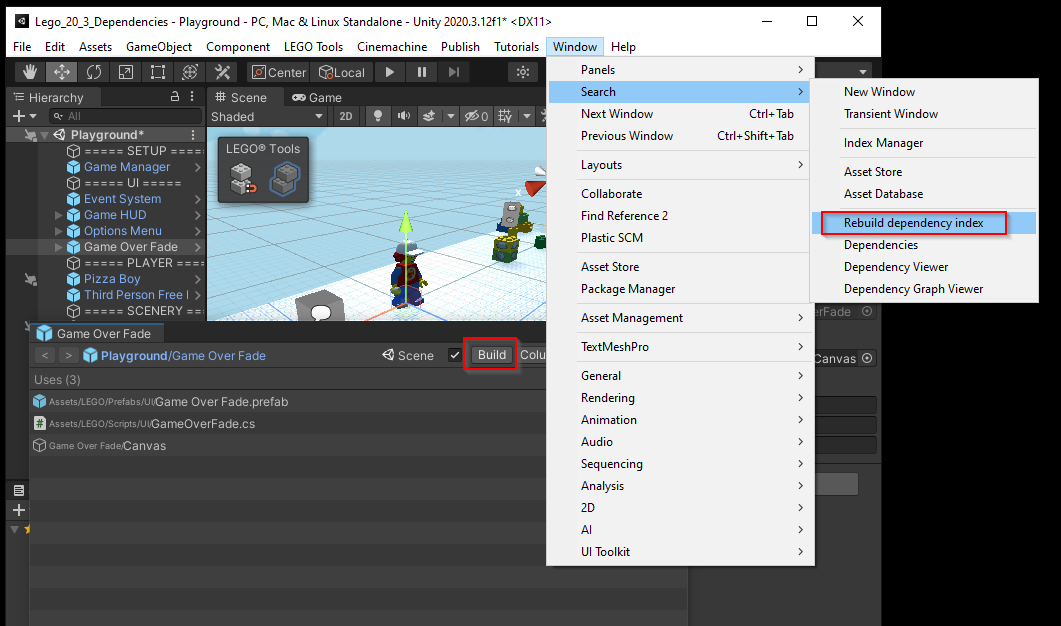This screenshot has width=1061, height=626.
Task: Select the Hand tool in toolbar
Action: click(30, 72)
